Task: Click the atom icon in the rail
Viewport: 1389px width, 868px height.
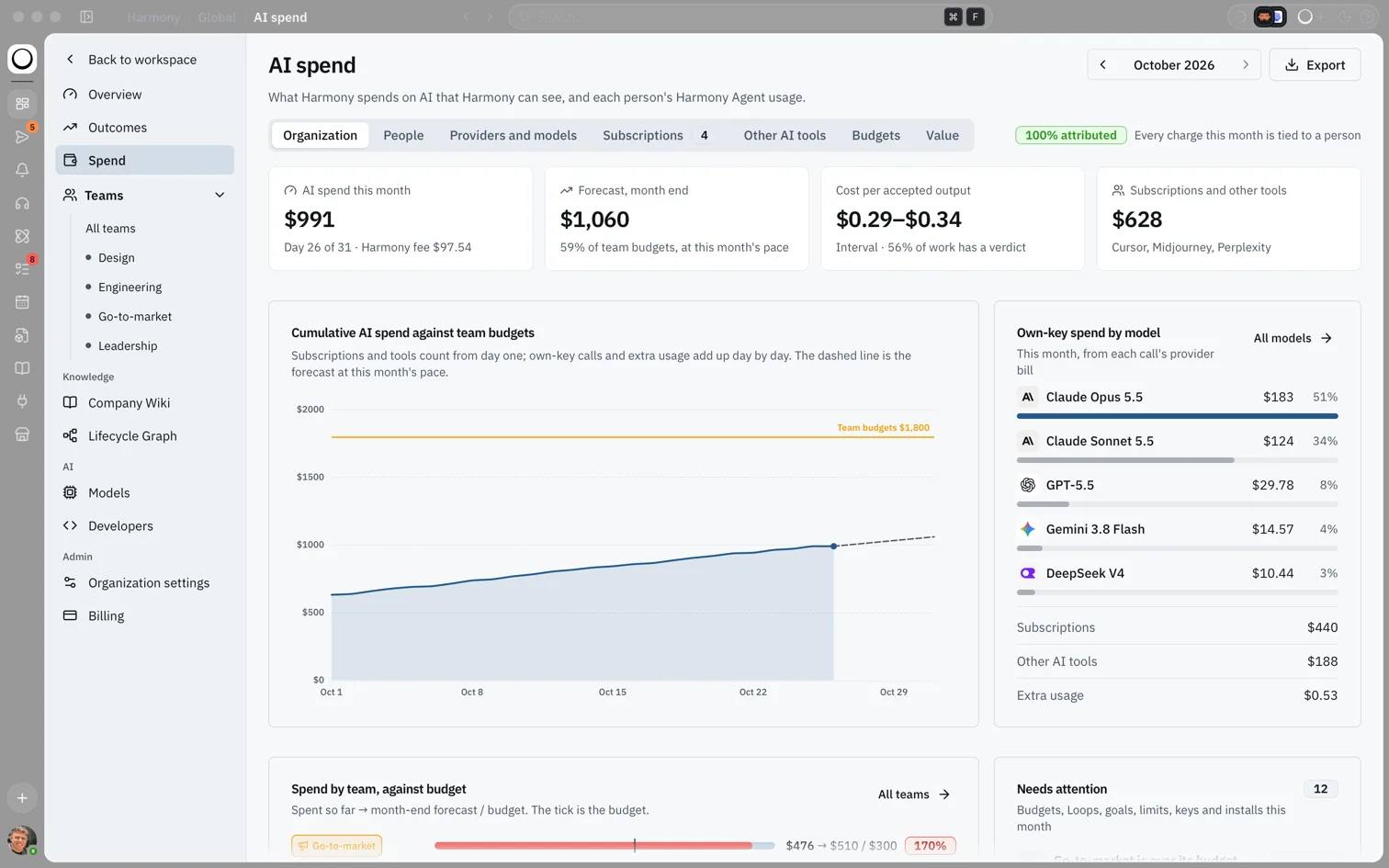Action: click(x=22, y=236)
